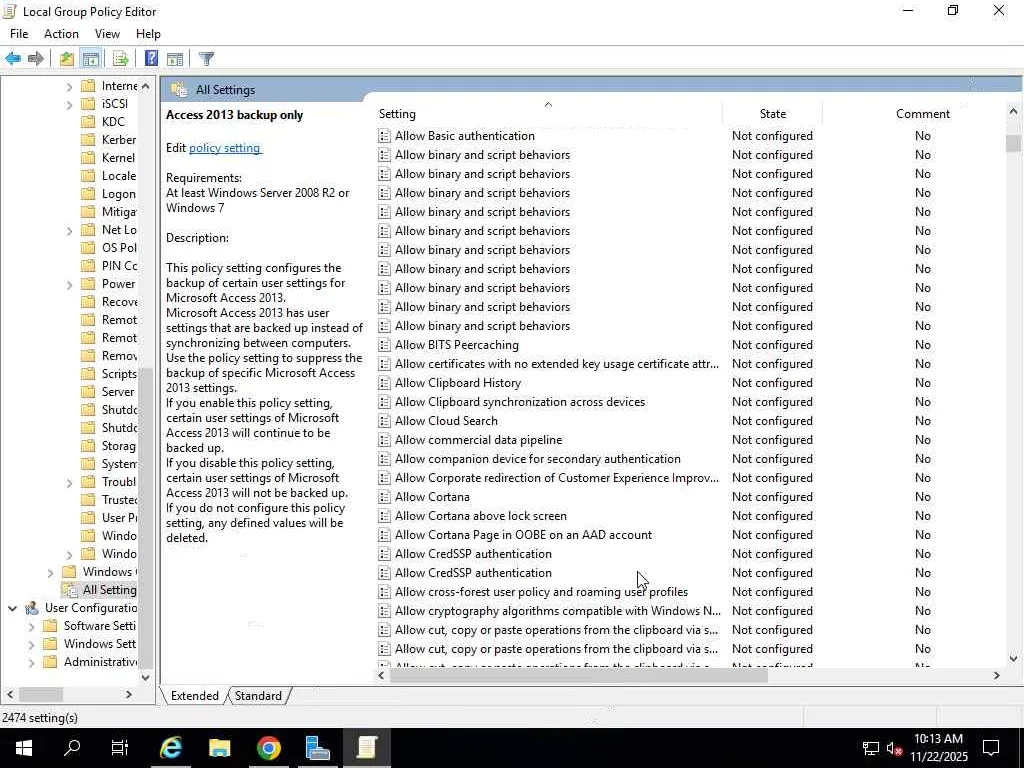Image resolution: width=1024 pixels, height=768 pixels.
Task: Click settings list scroll right arrow
Action: tap(996, 675)
